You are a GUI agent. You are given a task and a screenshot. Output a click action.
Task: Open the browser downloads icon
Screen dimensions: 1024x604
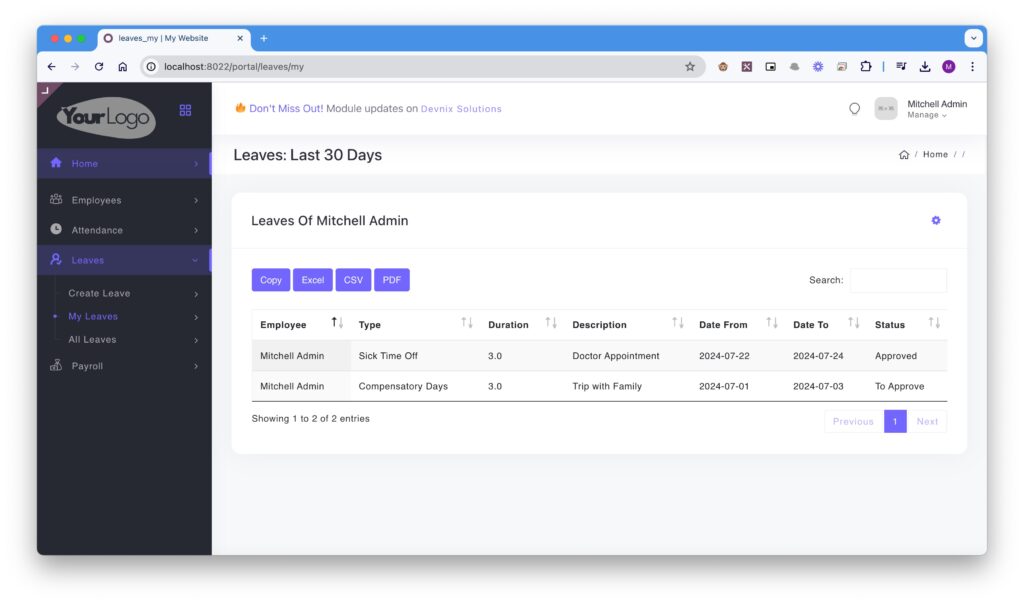pos(925,67)
